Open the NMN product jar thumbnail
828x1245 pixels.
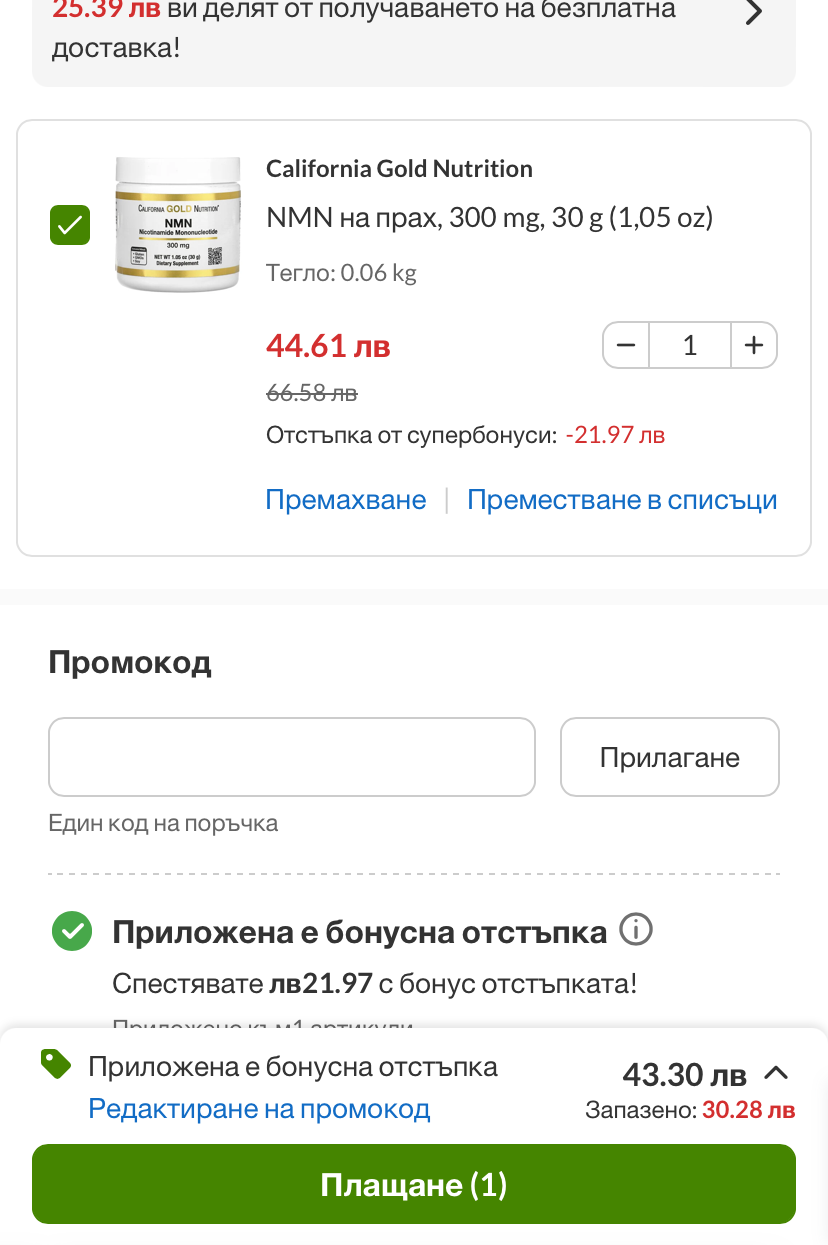coord(178,224)
